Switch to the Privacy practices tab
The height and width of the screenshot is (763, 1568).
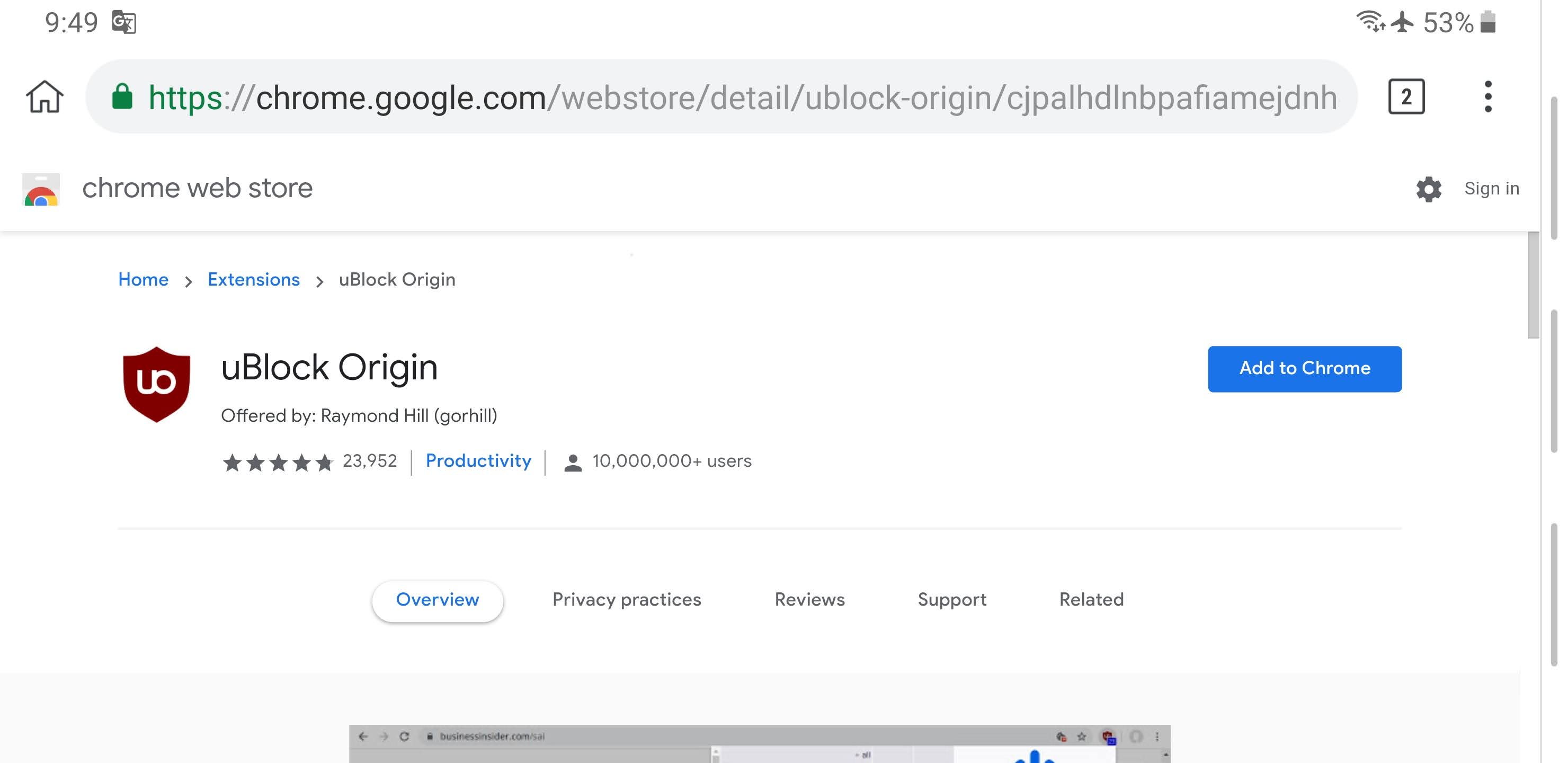point(626,600)
